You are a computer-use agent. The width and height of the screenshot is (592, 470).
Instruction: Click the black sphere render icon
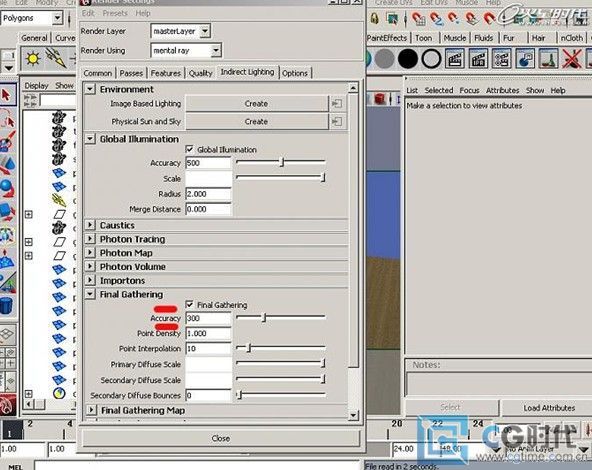[x=408, y=59]
